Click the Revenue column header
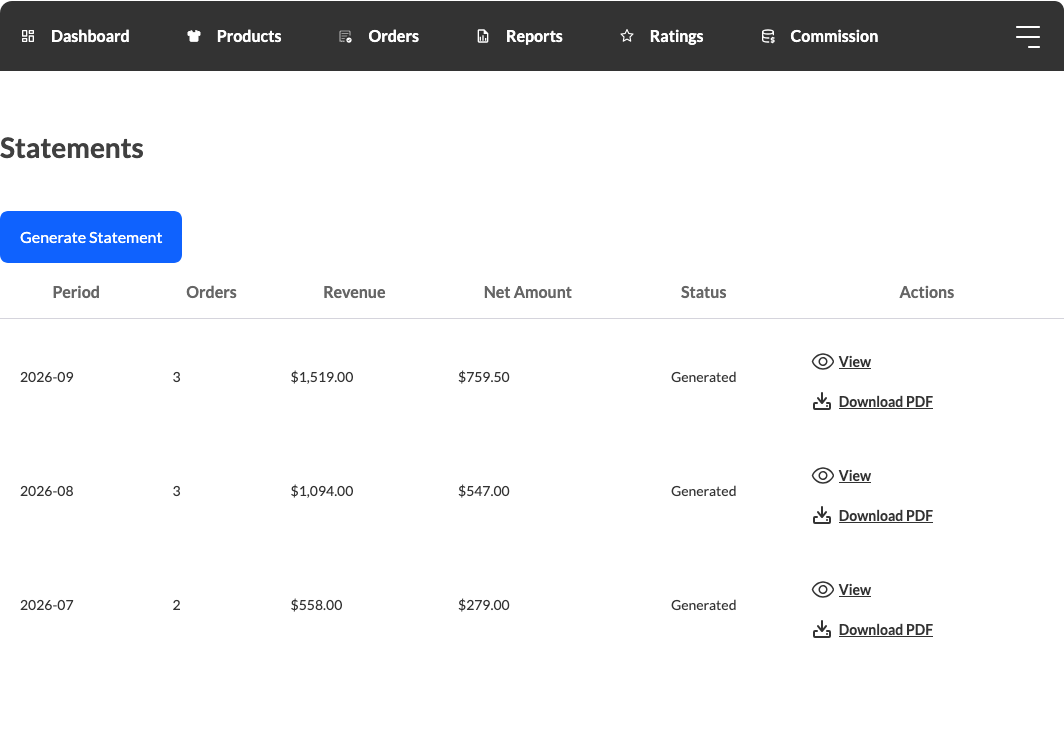 coord(354,292)
